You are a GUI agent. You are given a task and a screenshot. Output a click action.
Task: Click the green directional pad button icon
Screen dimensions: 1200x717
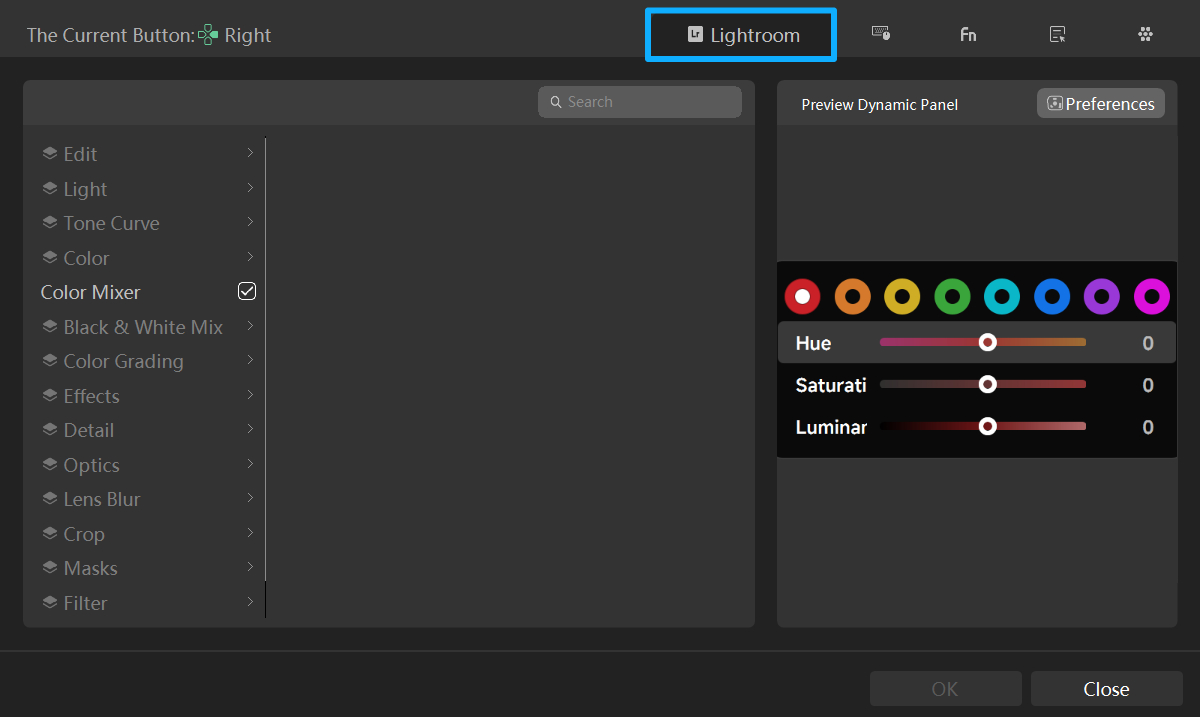click(x=208, y=35)
